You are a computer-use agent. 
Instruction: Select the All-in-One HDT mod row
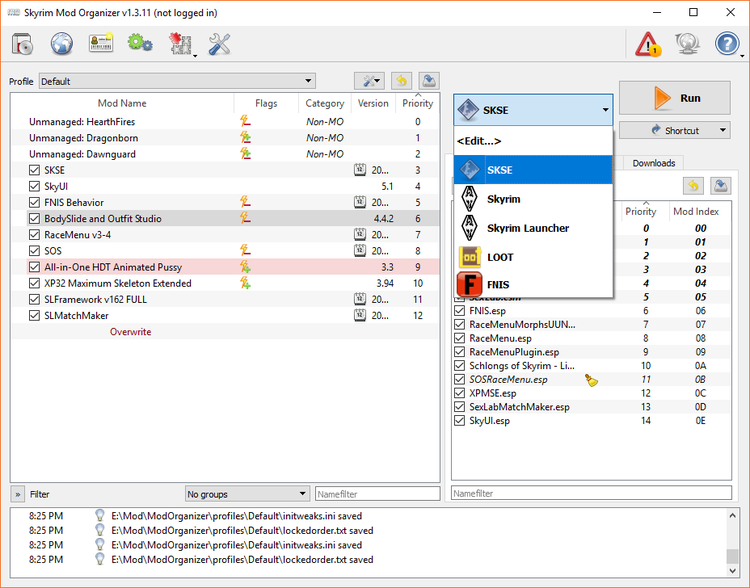point(225,266)
